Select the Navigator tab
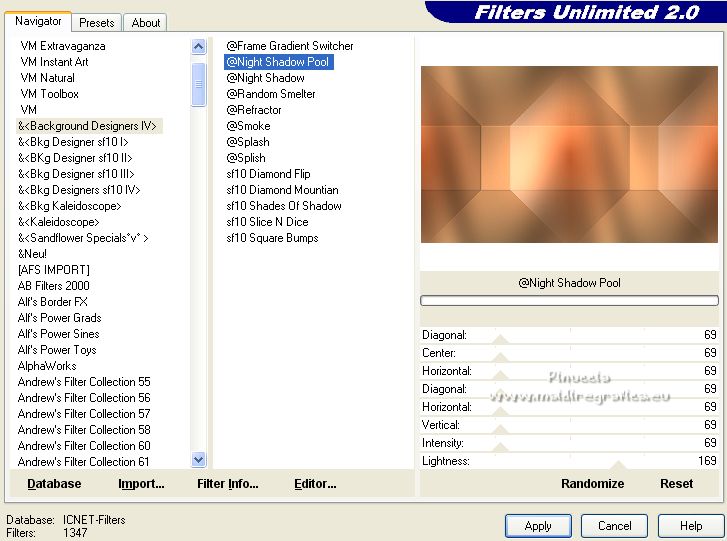 tap(38, 21)
